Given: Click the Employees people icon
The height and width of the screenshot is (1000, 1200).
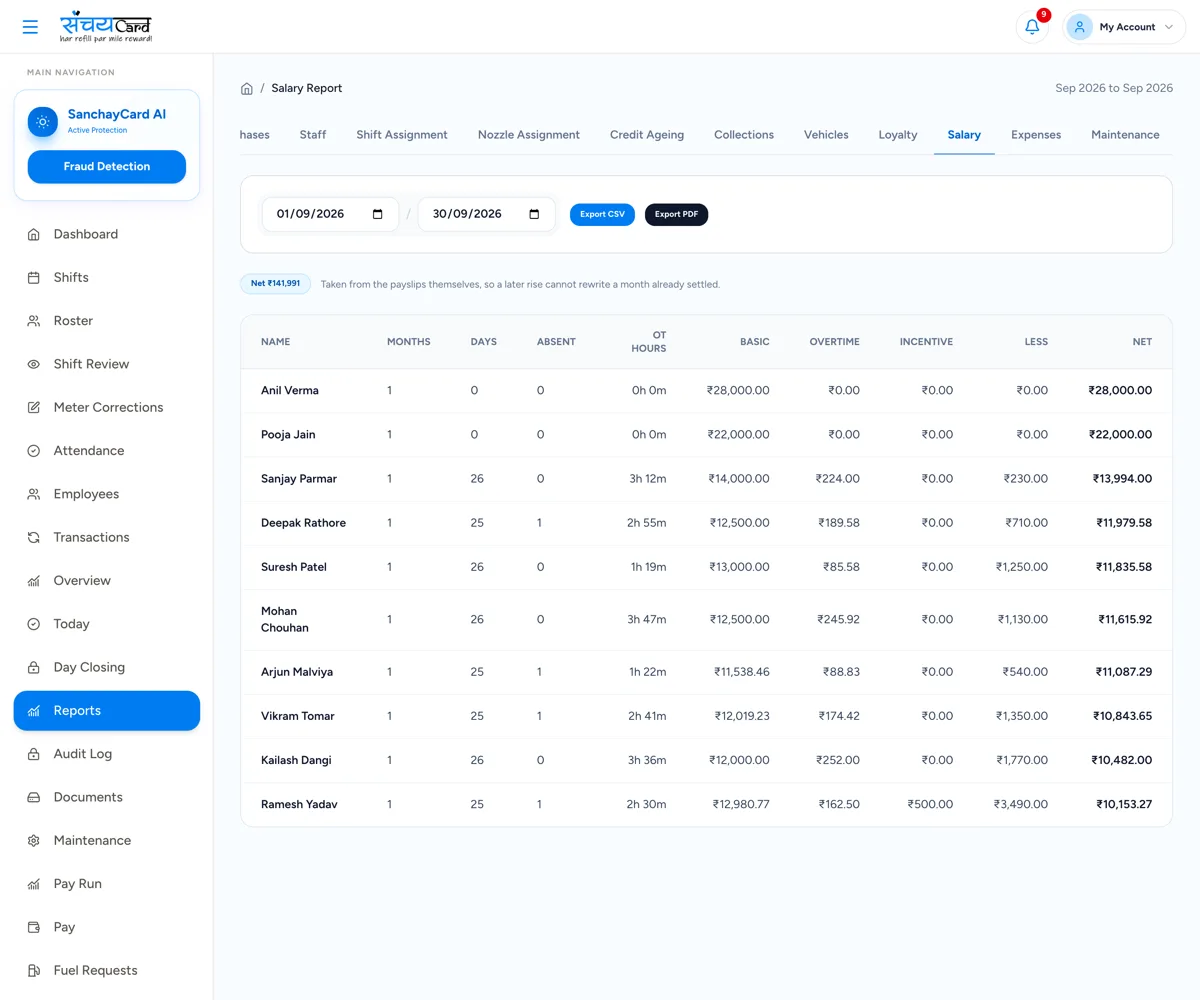Looking at the screenshot, I should (33, 494).
